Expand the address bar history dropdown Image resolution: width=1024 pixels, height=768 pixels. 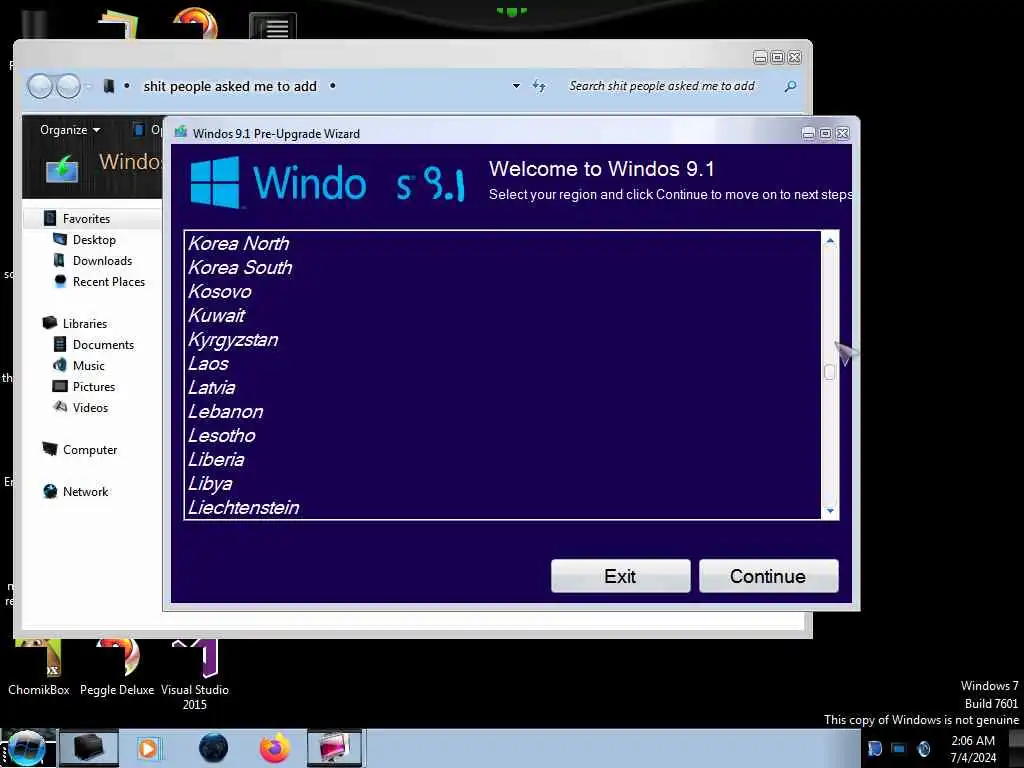(x=516, y=86)
